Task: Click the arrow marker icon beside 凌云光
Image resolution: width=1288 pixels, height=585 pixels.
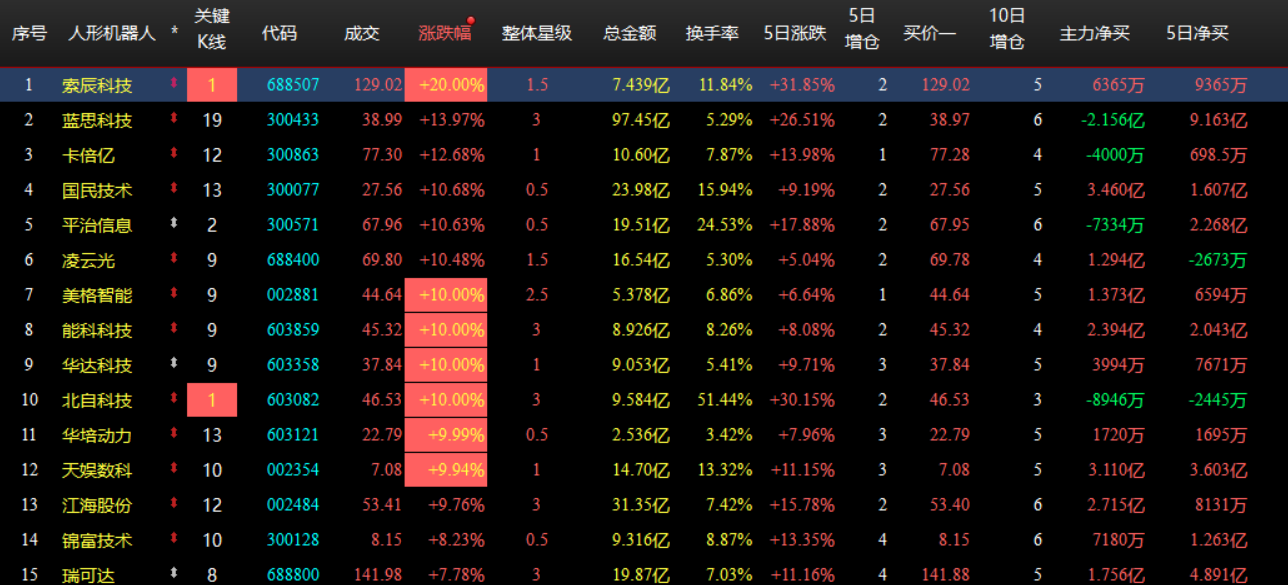Action: tap(175, 259)
